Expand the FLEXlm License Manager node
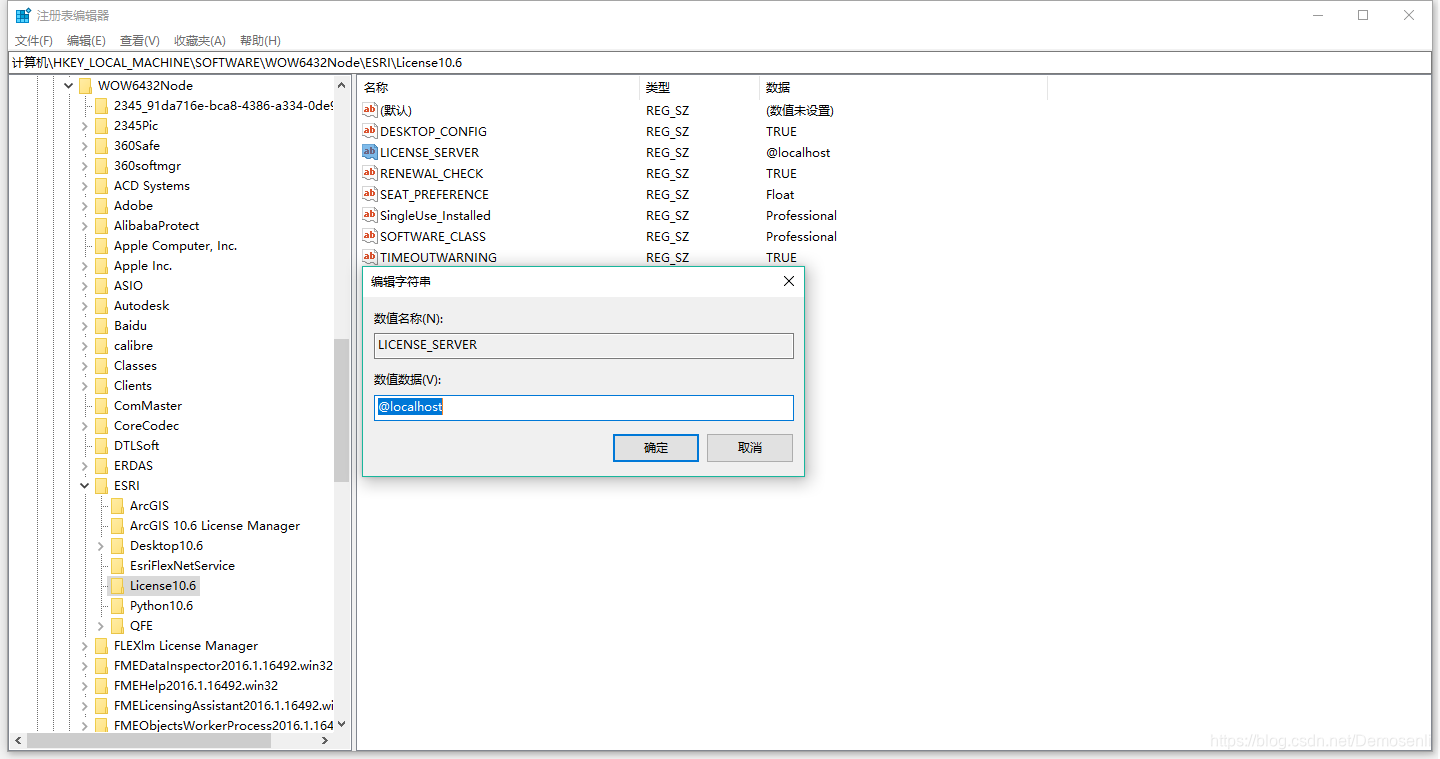1440x759 pixels. click(84, 645)
